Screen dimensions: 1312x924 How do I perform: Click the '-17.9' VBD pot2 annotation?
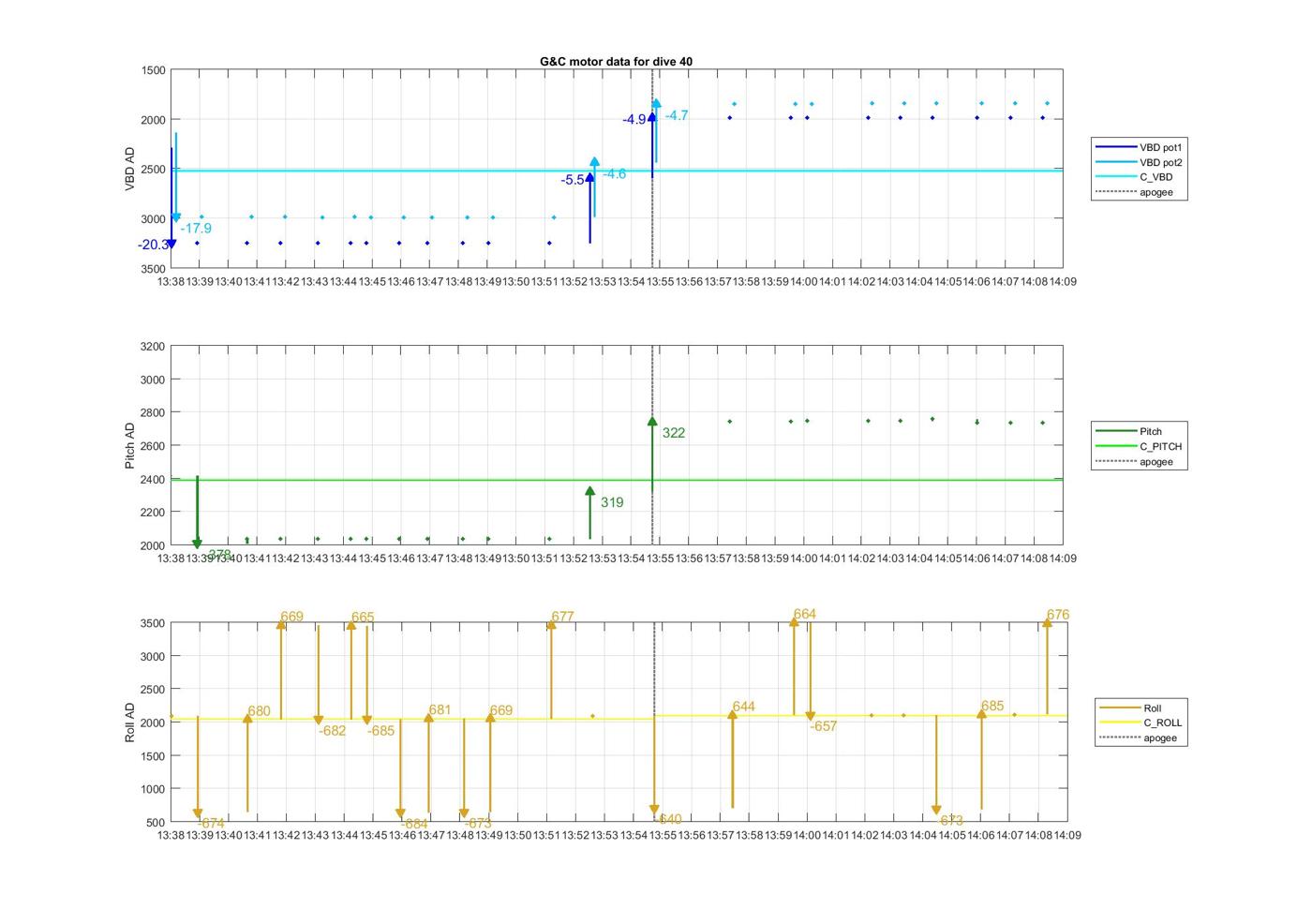pos(196,229)
